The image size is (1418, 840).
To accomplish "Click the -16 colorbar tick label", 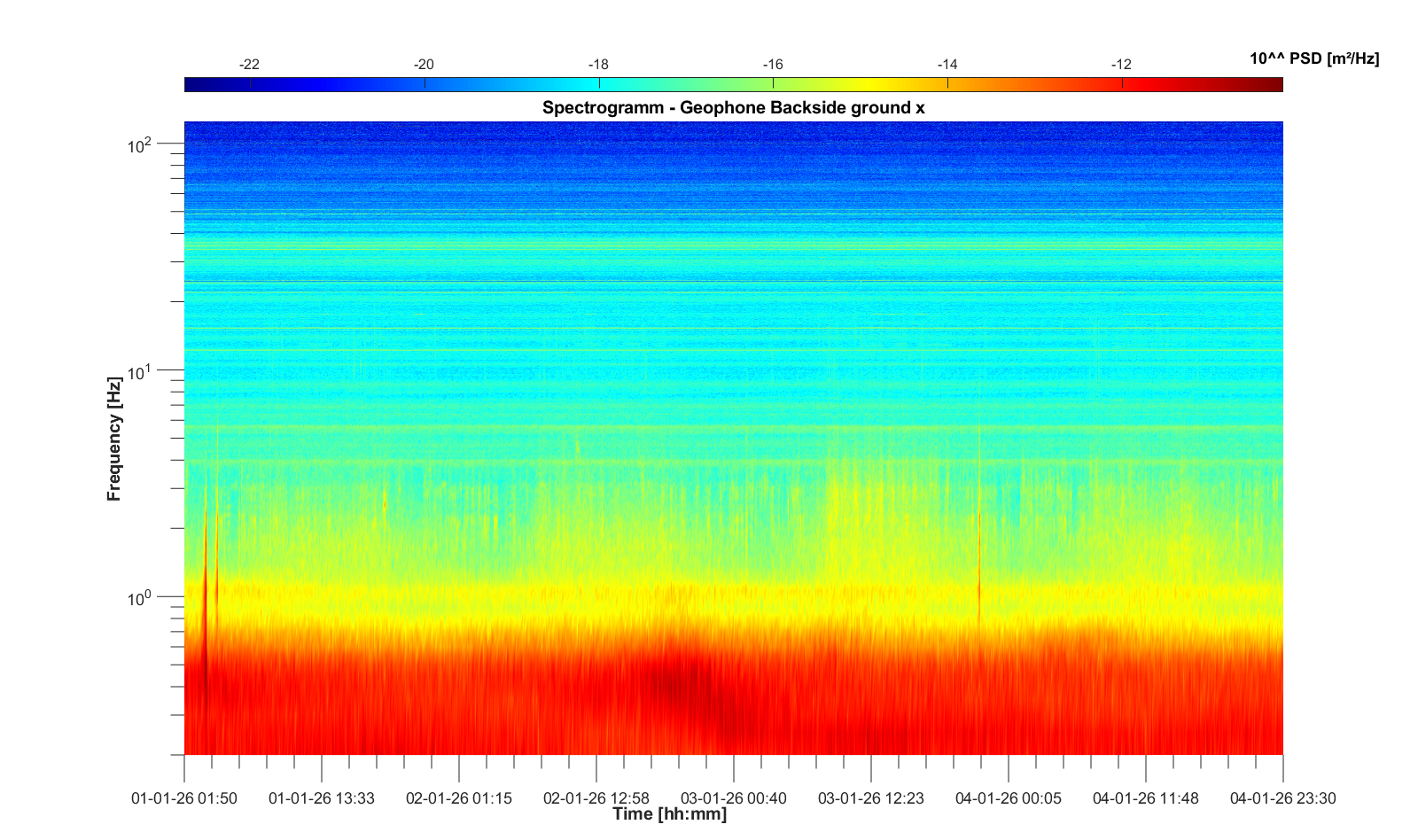I will coord(773,65).
